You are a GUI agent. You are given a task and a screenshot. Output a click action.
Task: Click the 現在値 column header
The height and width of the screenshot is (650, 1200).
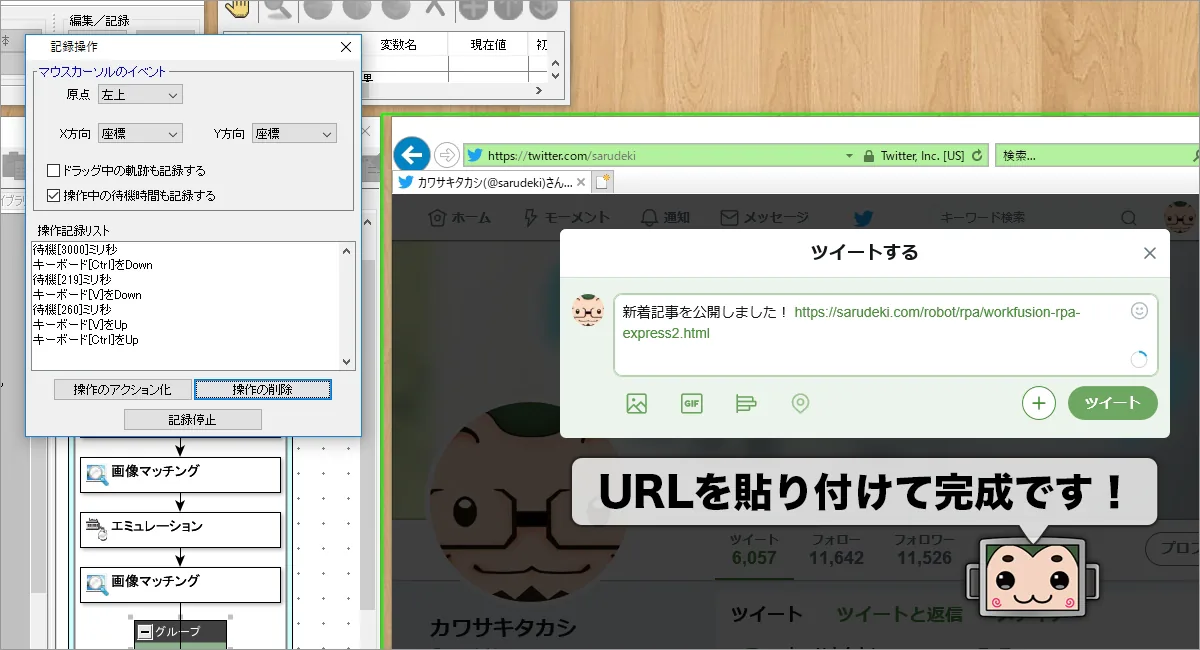point(489,45)
